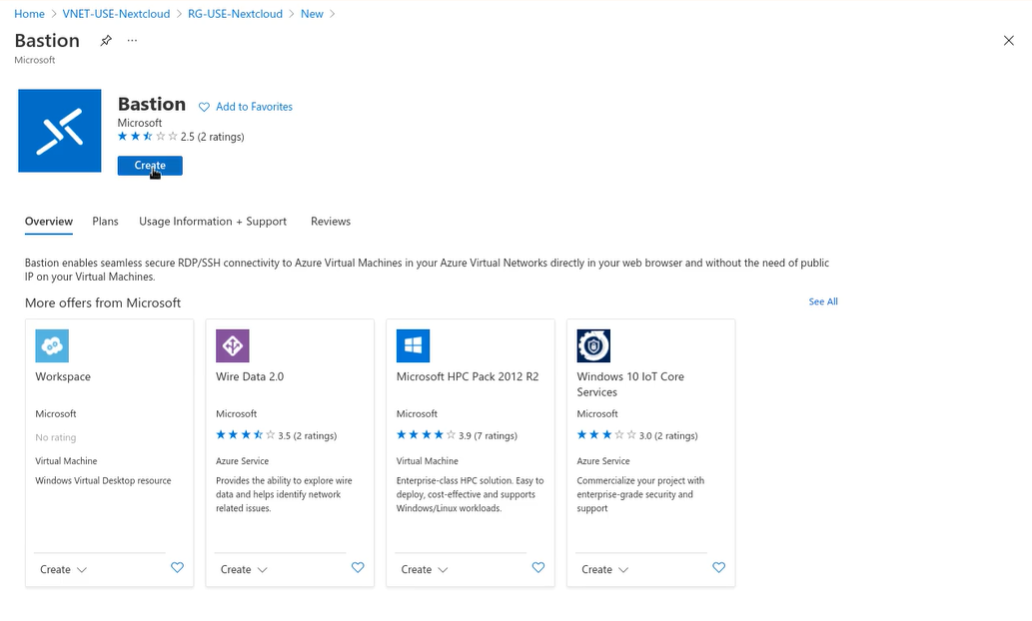This screenshot has width=1032, height=621.
Task: Click the blue Create button for Bastion
Action: point(150,166)
